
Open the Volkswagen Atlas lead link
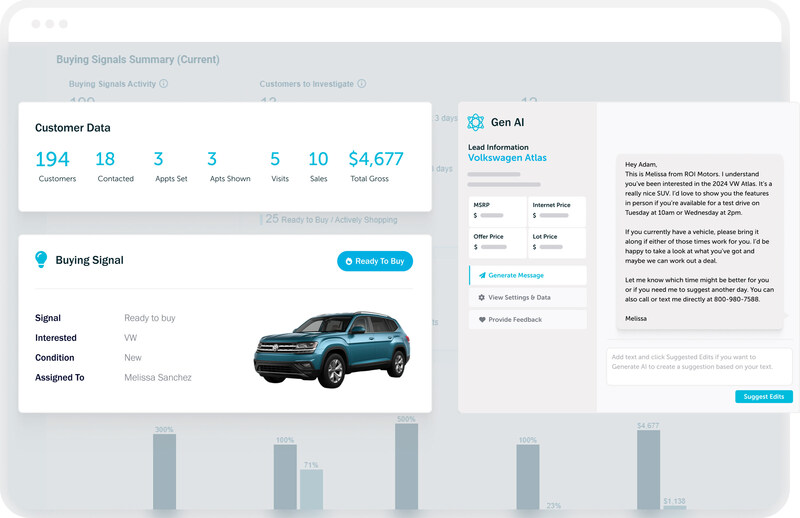tap(509, 158)
